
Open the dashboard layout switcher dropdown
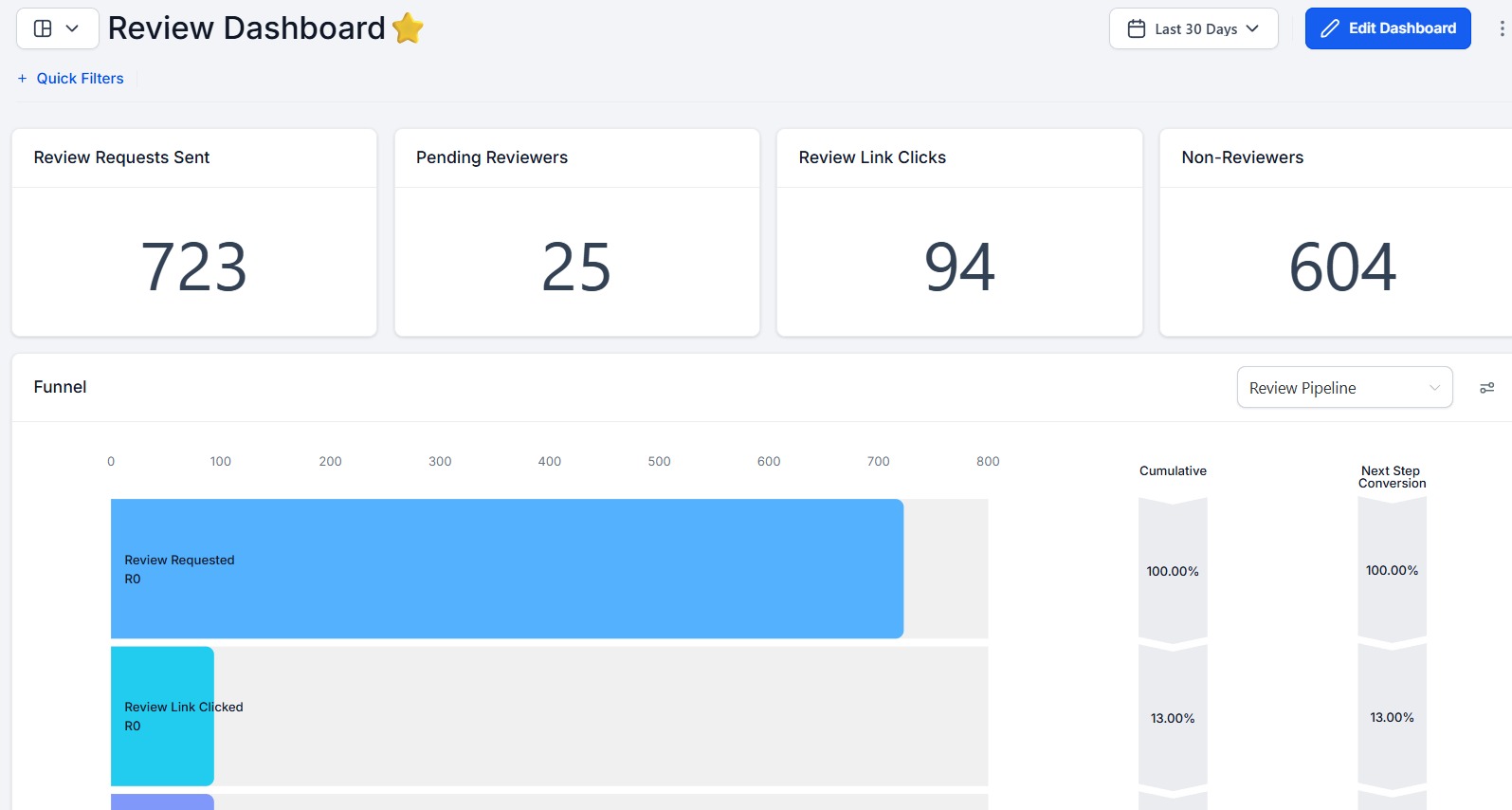(x=58, y=28)
